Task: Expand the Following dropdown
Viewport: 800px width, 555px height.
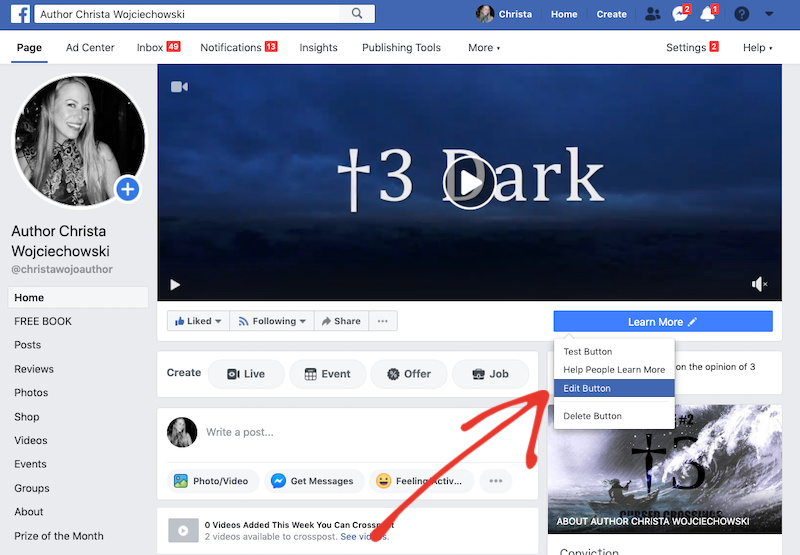Action: pos(272,321)
